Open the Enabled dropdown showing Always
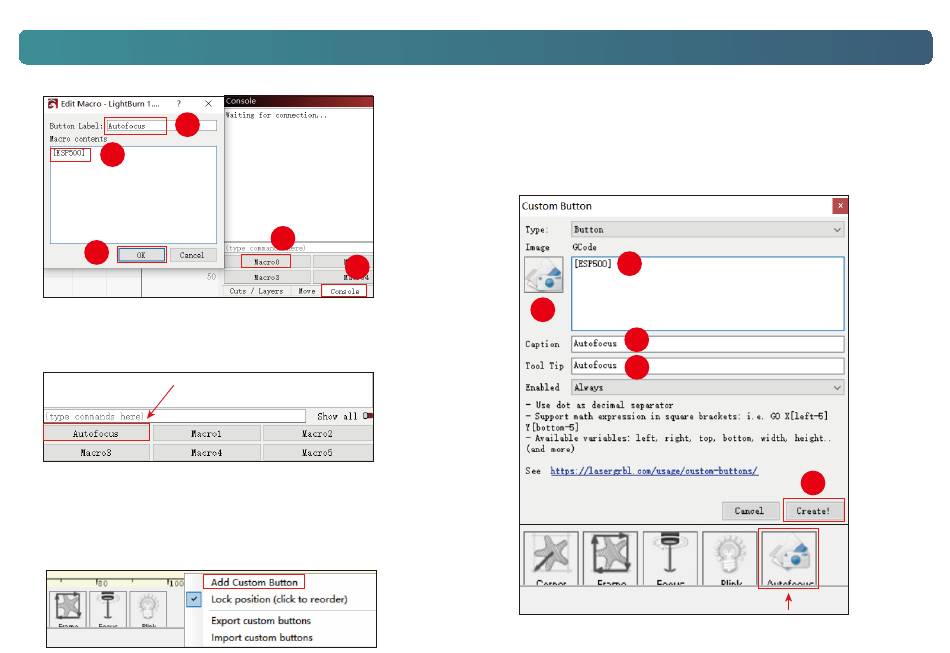 pos(707,387)
